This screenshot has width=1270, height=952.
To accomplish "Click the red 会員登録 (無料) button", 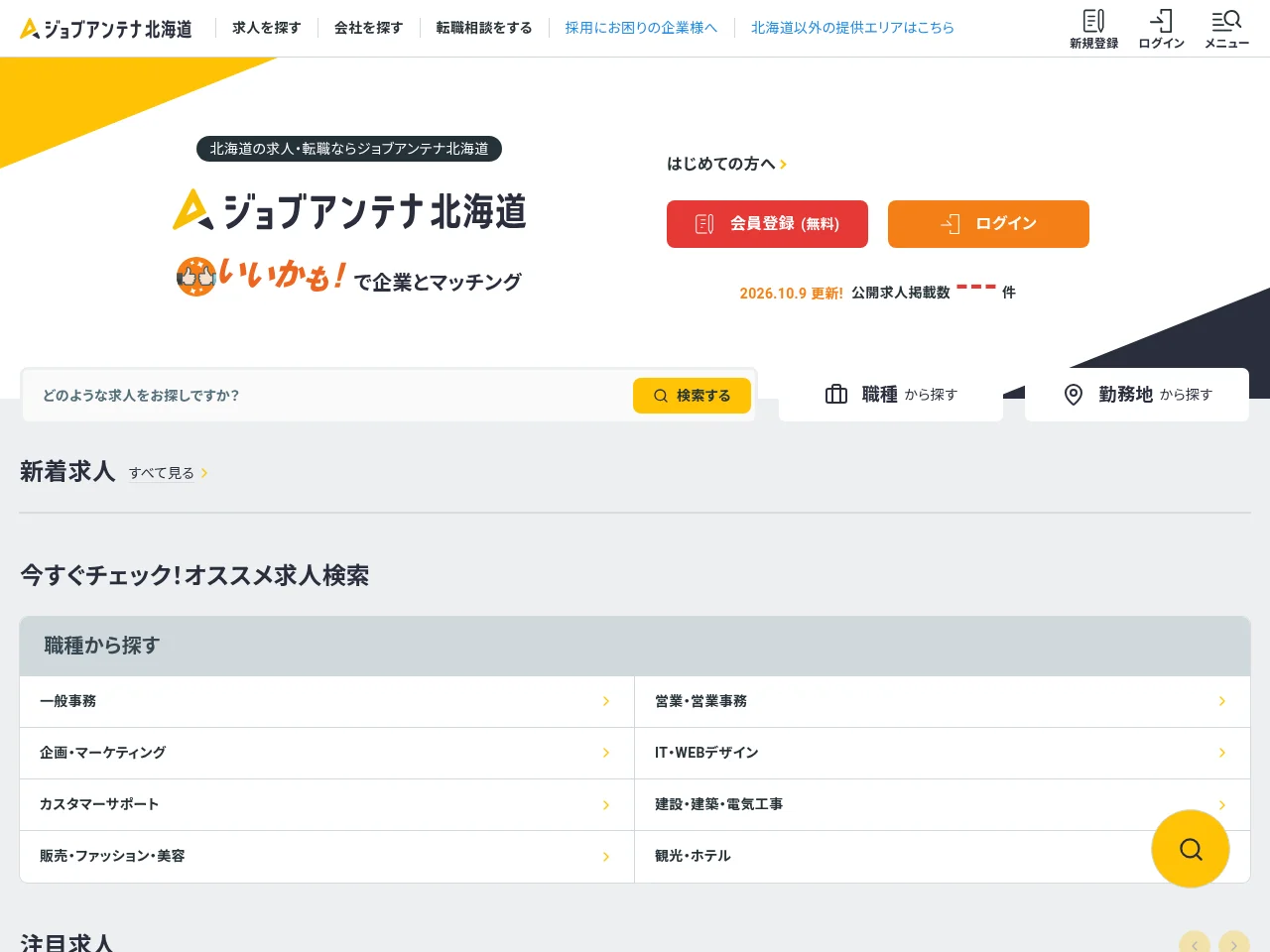I will tap(767, 224).
